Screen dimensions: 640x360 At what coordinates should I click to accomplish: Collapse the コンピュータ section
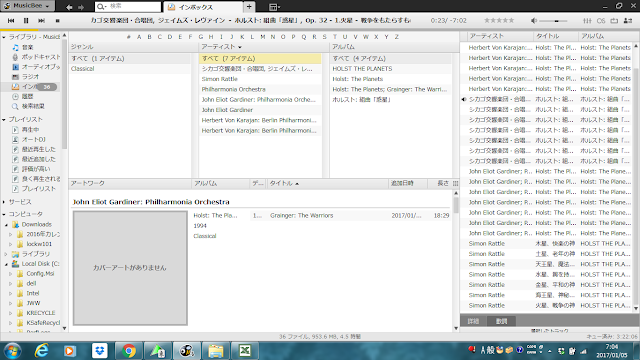click(x=4, y=214)
